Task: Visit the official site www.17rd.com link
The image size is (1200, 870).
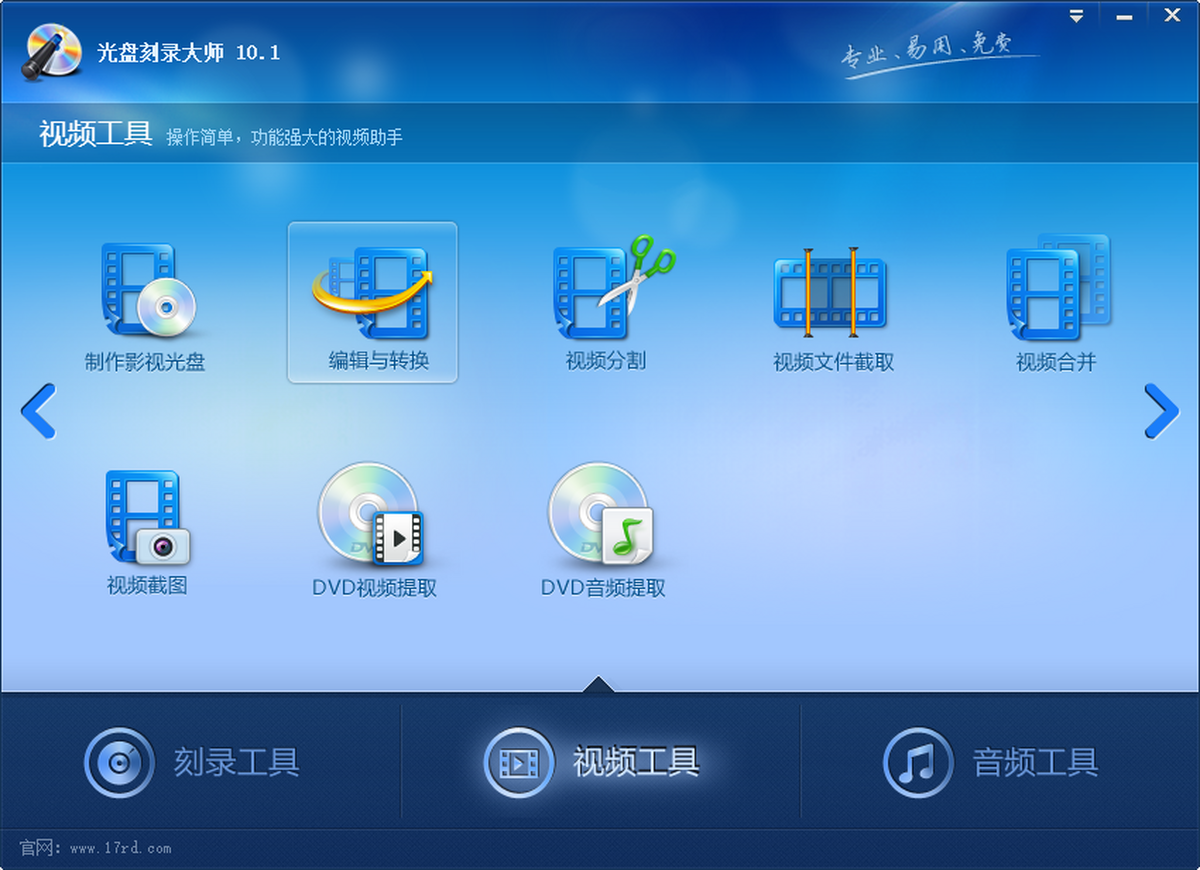Action: [120, 848]
